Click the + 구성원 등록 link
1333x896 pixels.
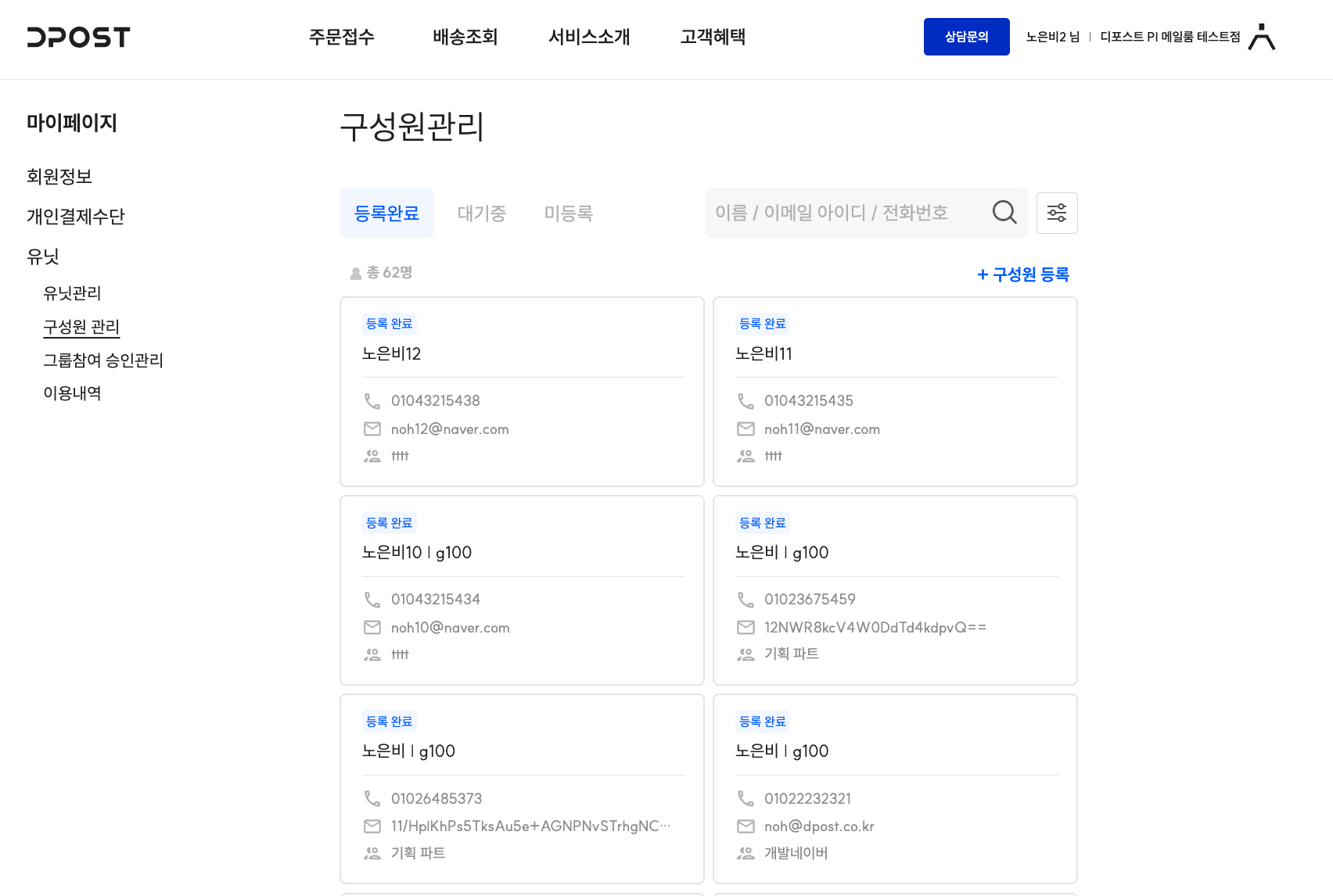(1022, 274)
